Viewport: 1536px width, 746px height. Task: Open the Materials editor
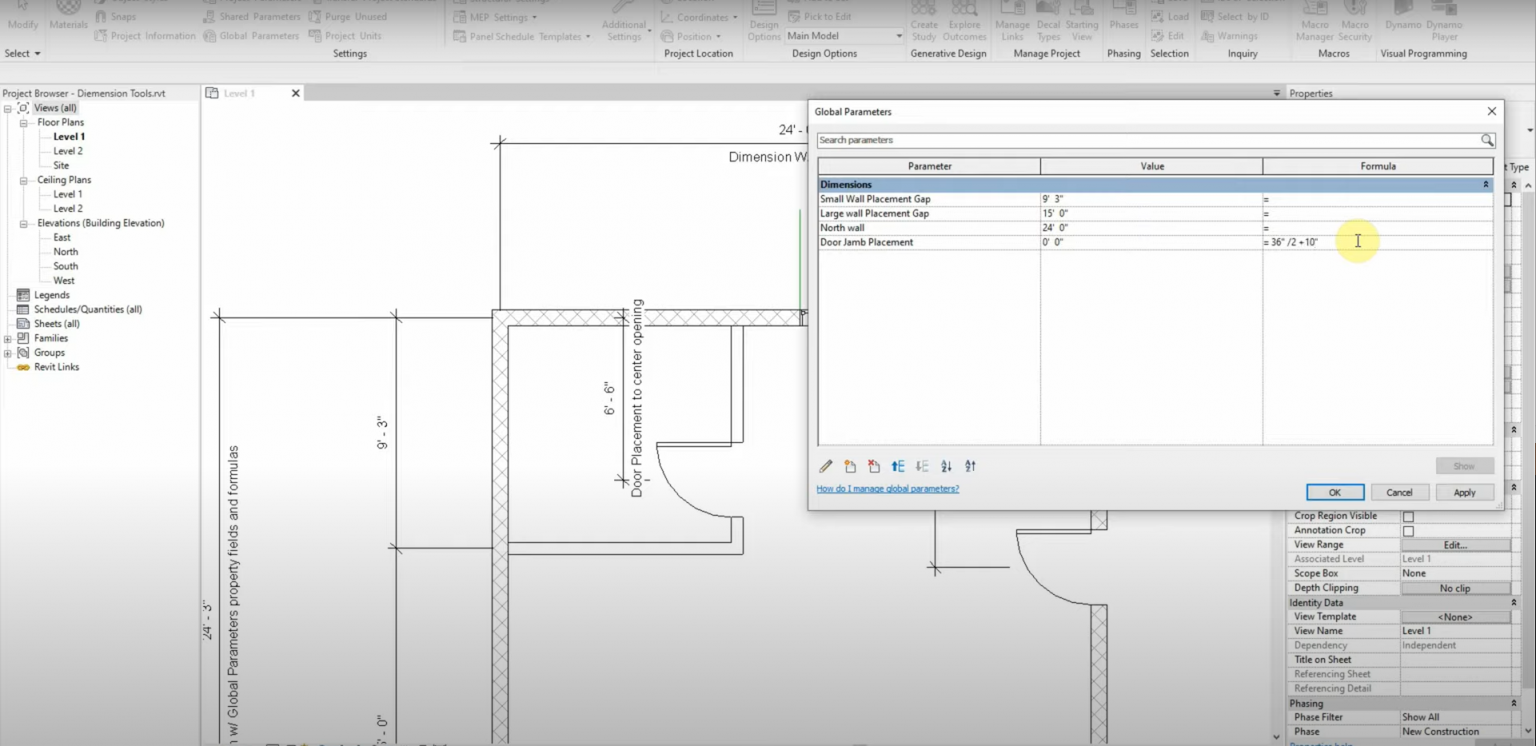(x=67, y=24)
